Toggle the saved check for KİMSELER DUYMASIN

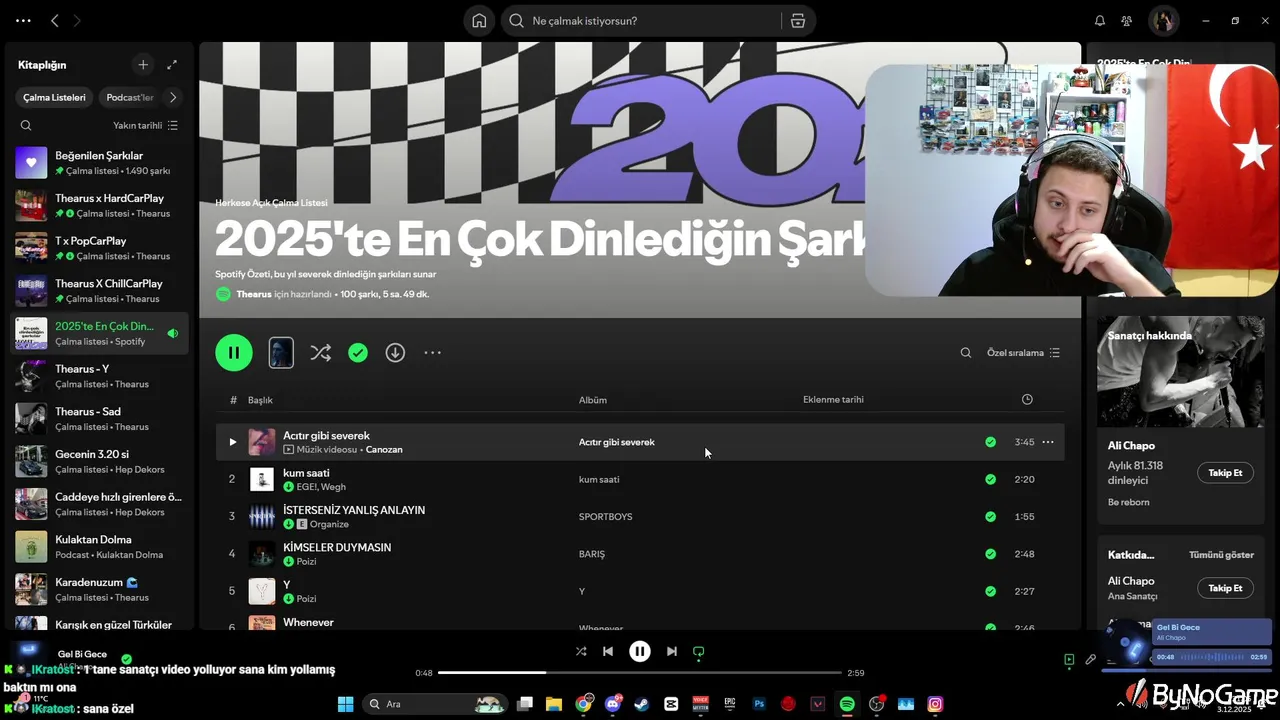pos(990,554)
